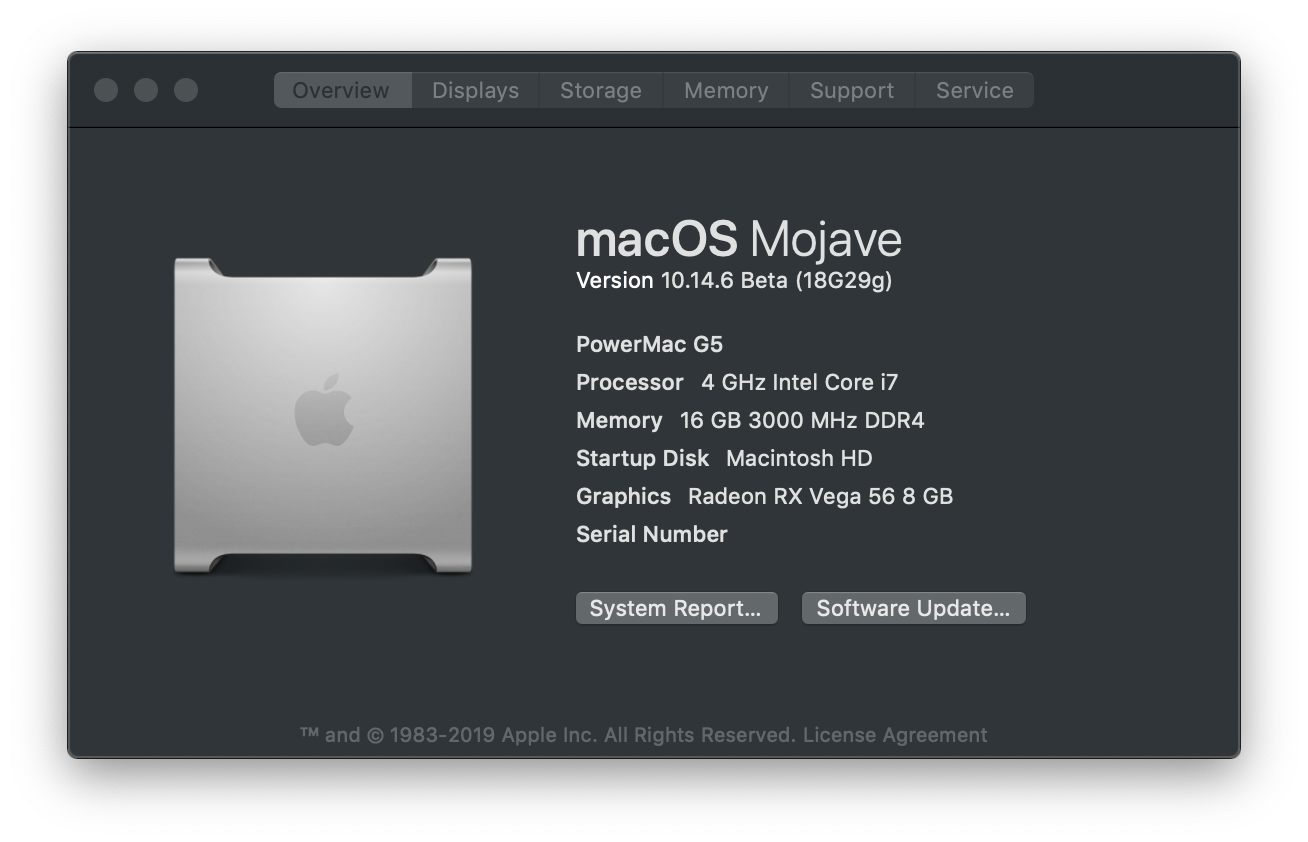The height and width of the screenshot is (842, 1308).
Task: Select the PowerMac G5 model name
Action: [x=649, y=345]
